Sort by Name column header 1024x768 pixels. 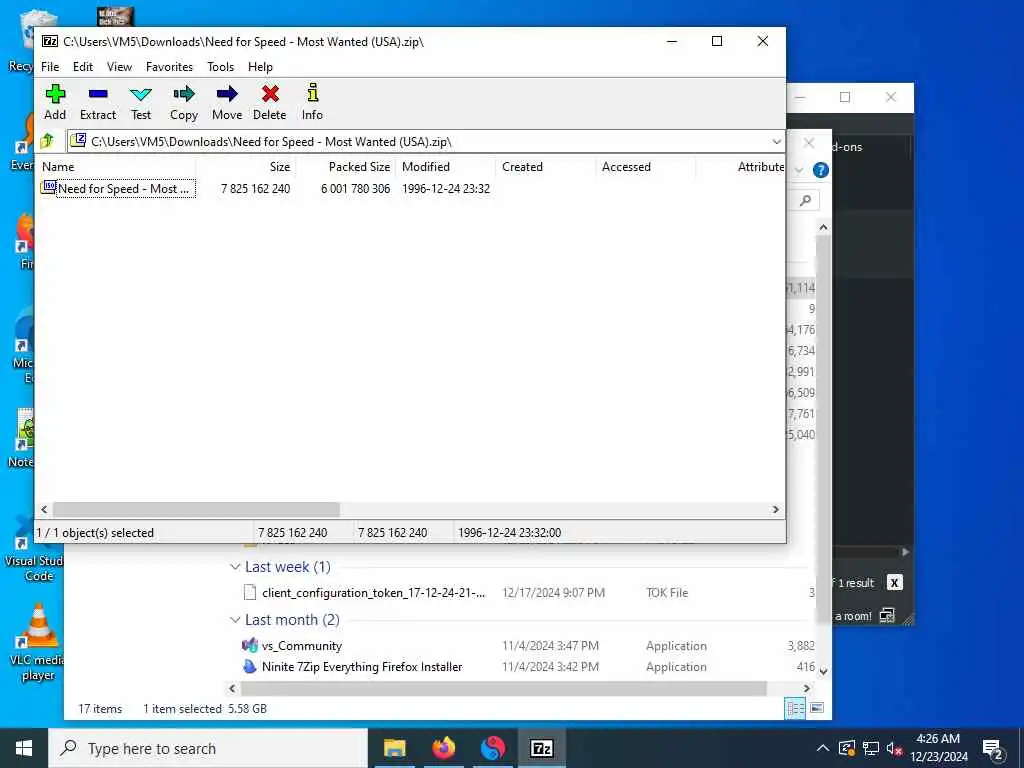coord(118,167)
